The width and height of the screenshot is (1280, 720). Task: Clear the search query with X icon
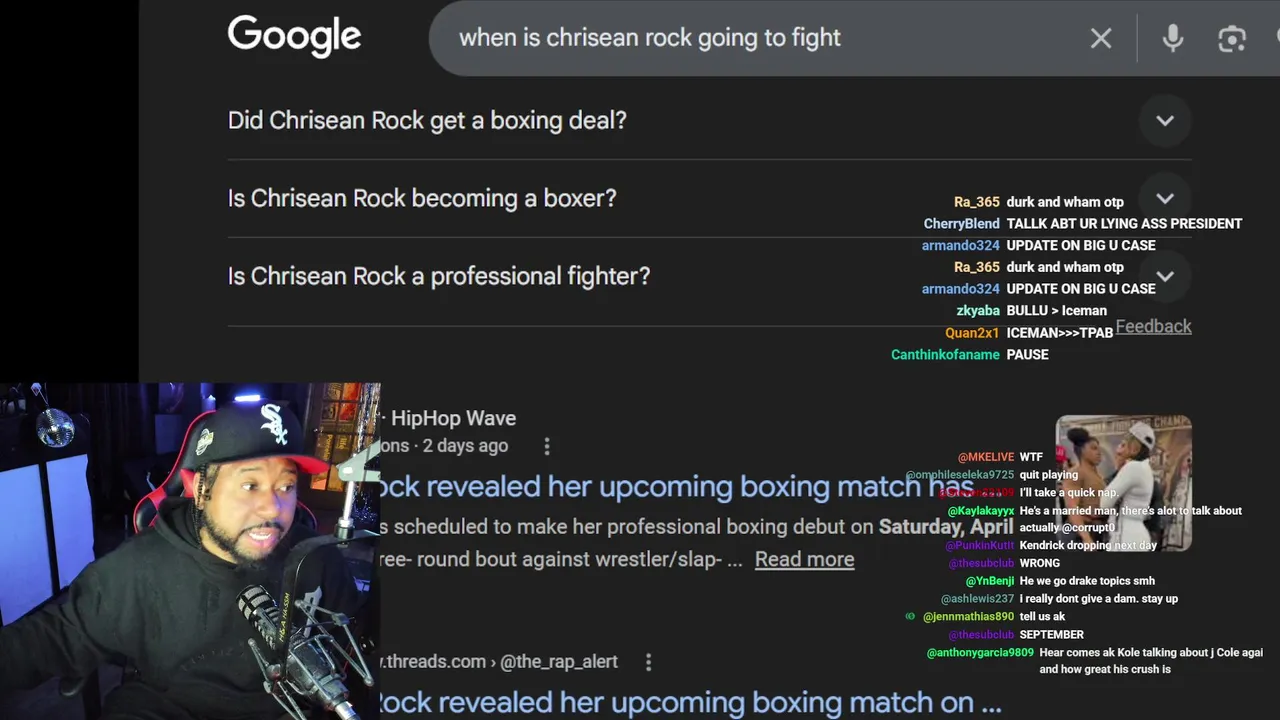coord(1101,38)
